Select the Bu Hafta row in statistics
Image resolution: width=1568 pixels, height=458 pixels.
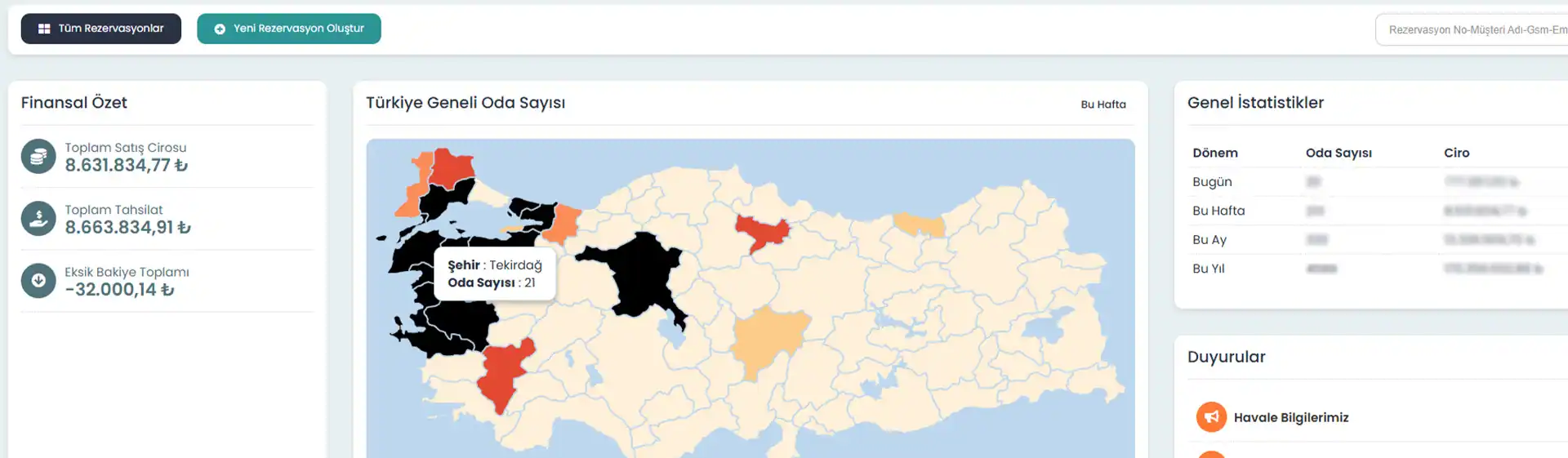pyautogui.click(x=1218, y=211)
